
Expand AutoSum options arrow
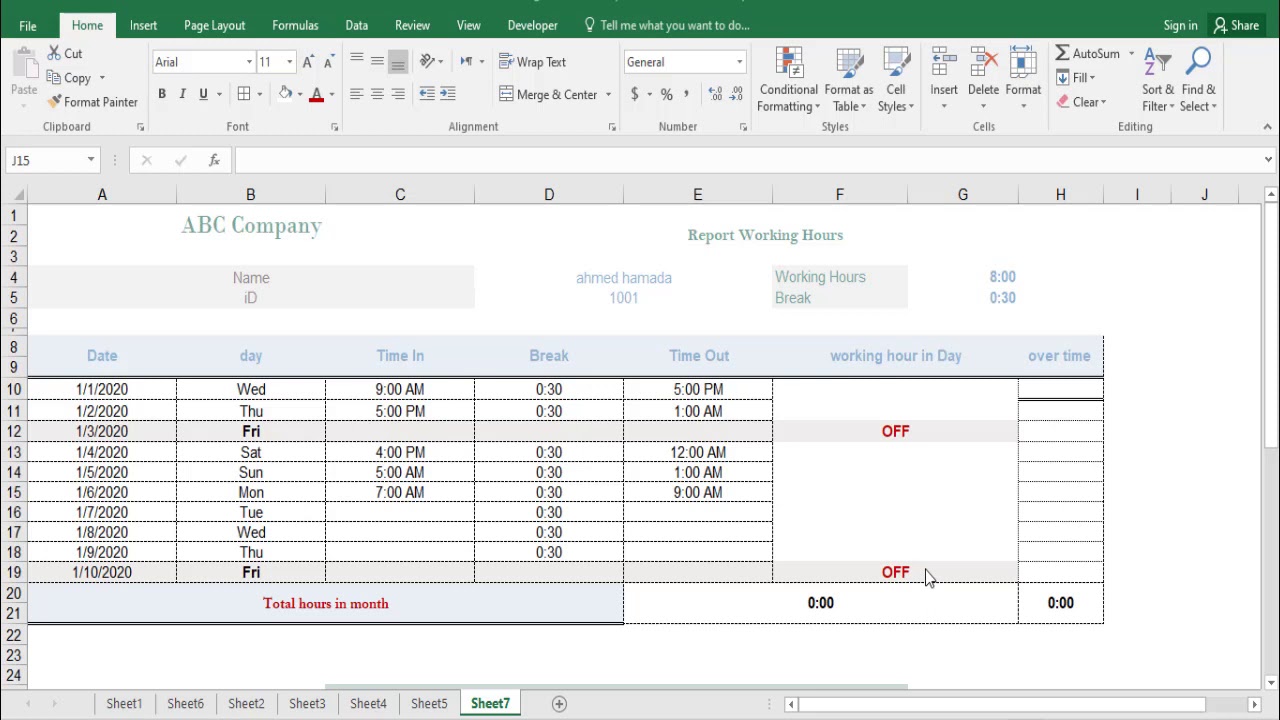click(1131, 54)
